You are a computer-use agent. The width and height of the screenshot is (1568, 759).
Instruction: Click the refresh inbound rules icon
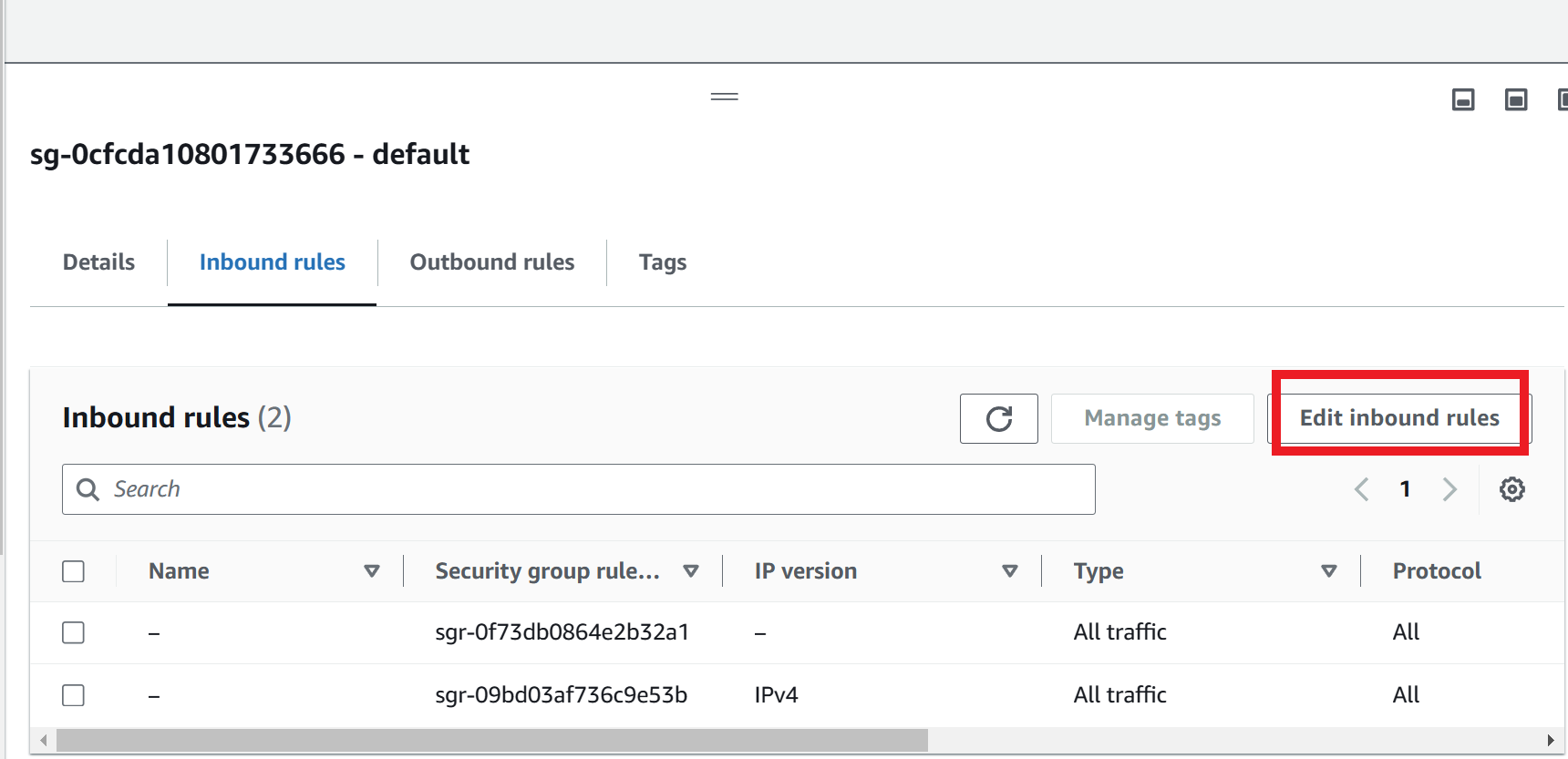coord(998,418)
